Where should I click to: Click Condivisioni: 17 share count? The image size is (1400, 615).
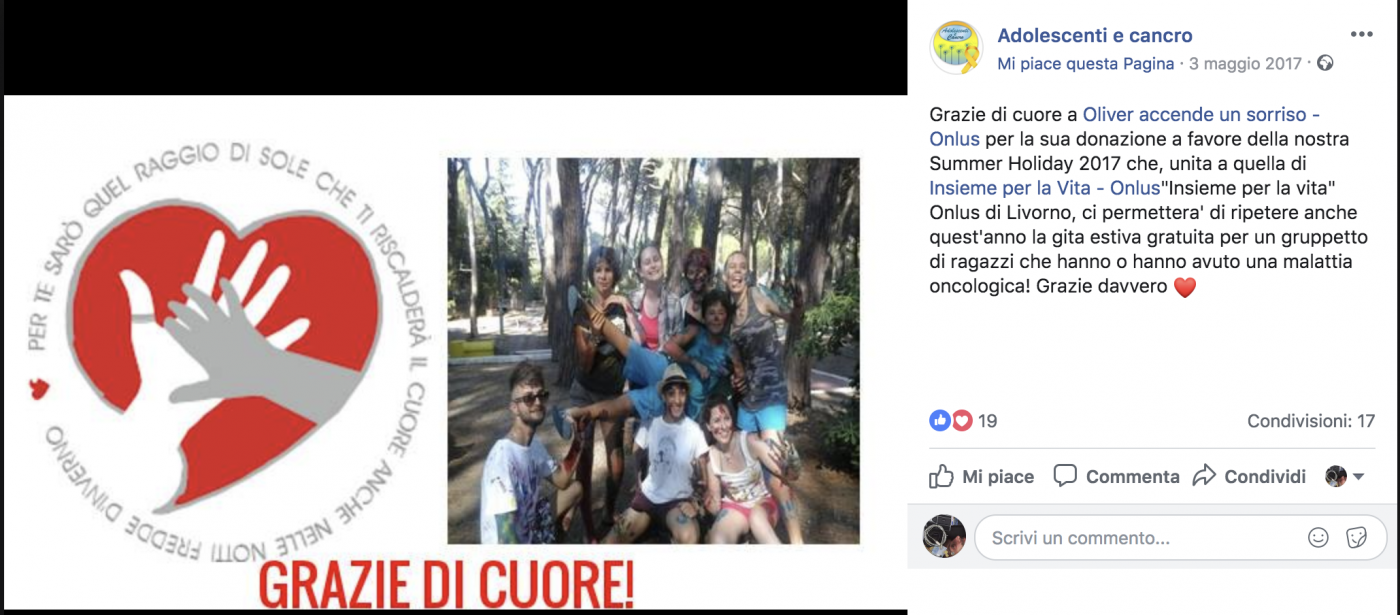click(x=1311, y=421)
